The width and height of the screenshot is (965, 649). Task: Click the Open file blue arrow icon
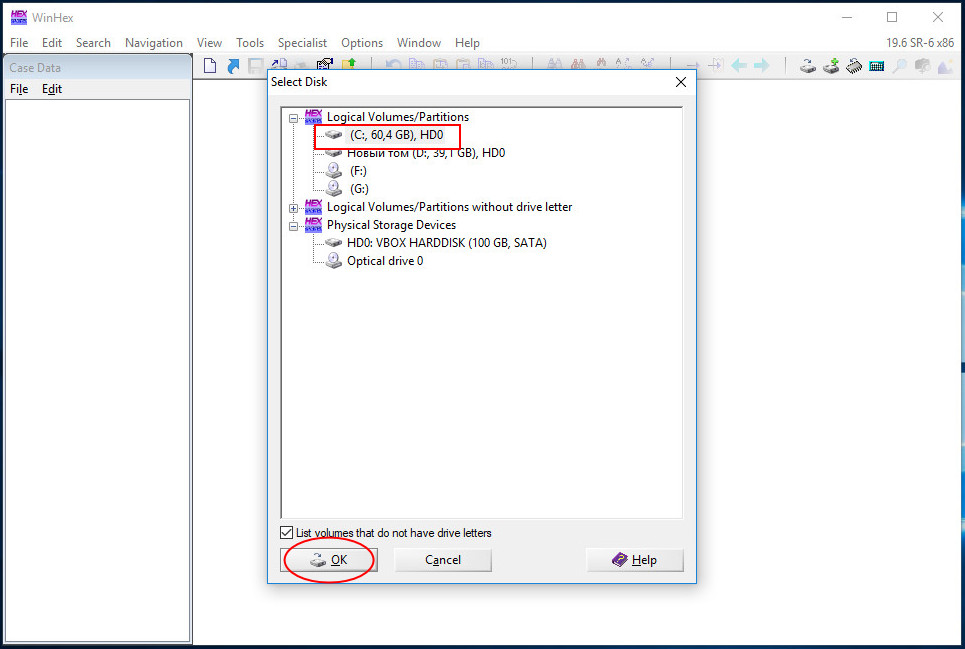tap(233, 65)
